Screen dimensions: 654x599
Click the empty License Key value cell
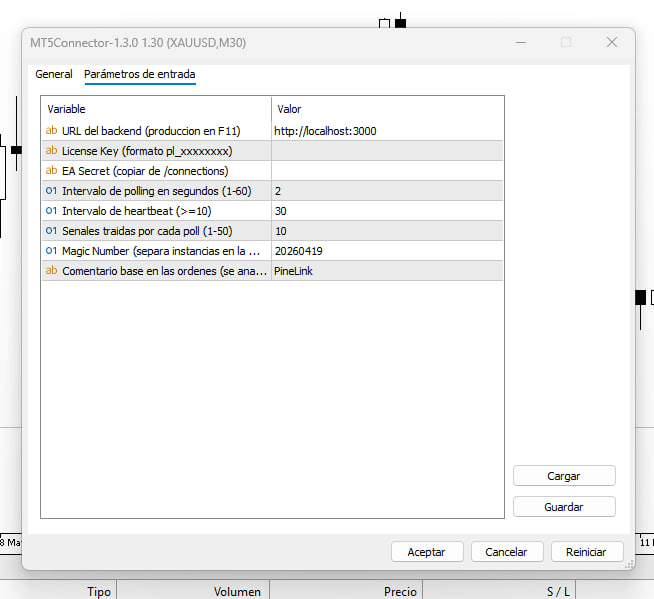pos(387,151)
